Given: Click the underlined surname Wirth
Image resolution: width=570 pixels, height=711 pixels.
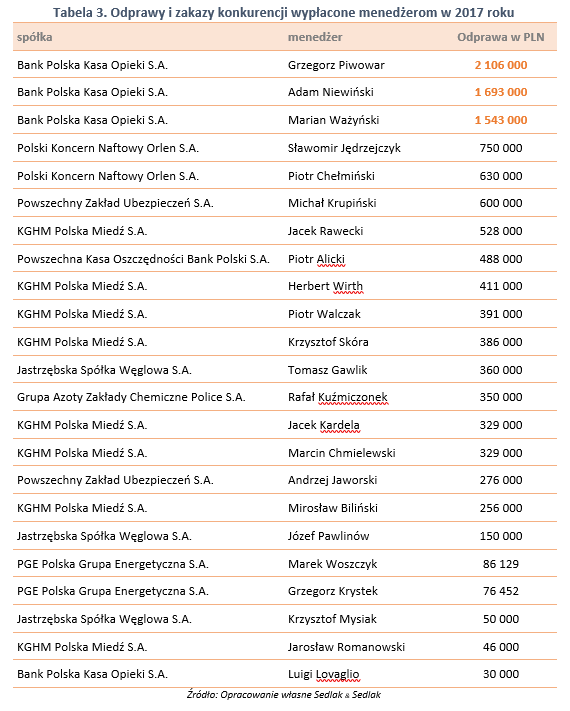Looking at the screenshot, I should point(348,286).
